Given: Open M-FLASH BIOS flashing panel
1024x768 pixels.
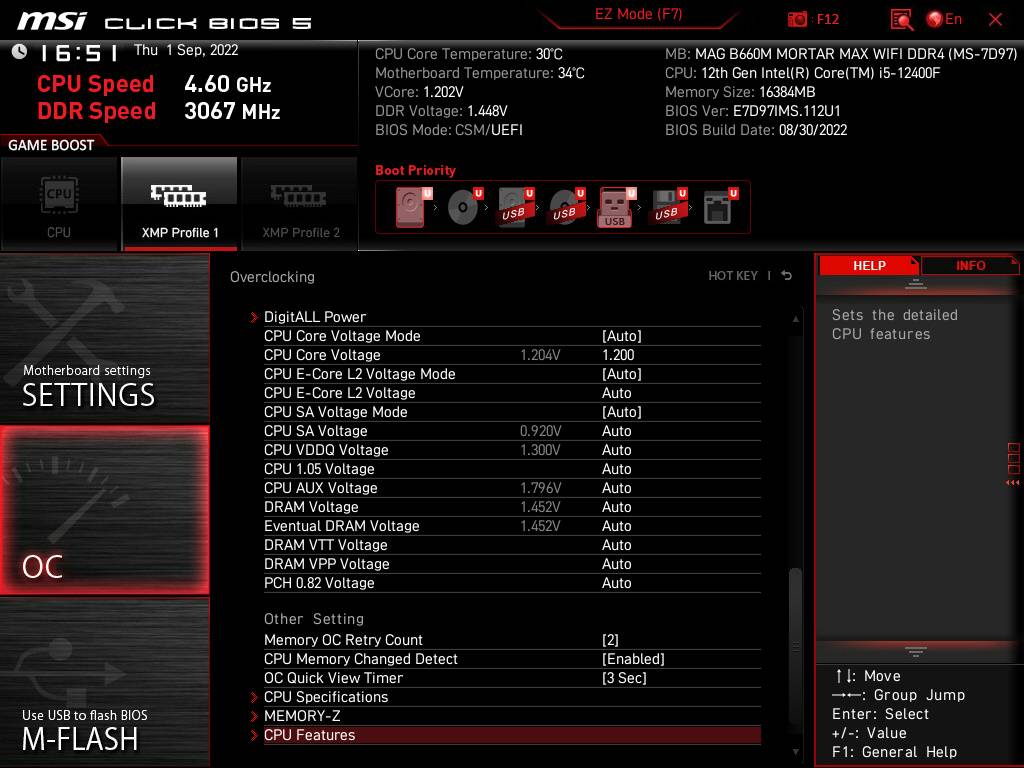Looking at the screenshot, I should 104,682.
